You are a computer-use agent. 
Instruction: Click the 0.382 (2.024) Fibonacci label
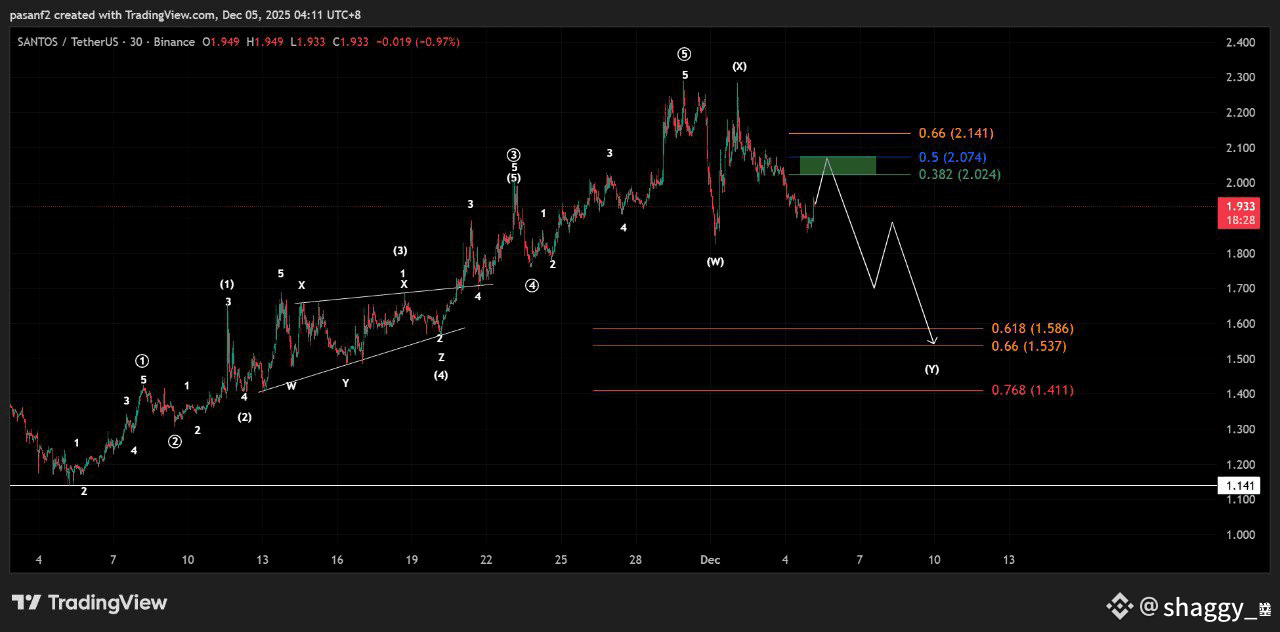959,174
